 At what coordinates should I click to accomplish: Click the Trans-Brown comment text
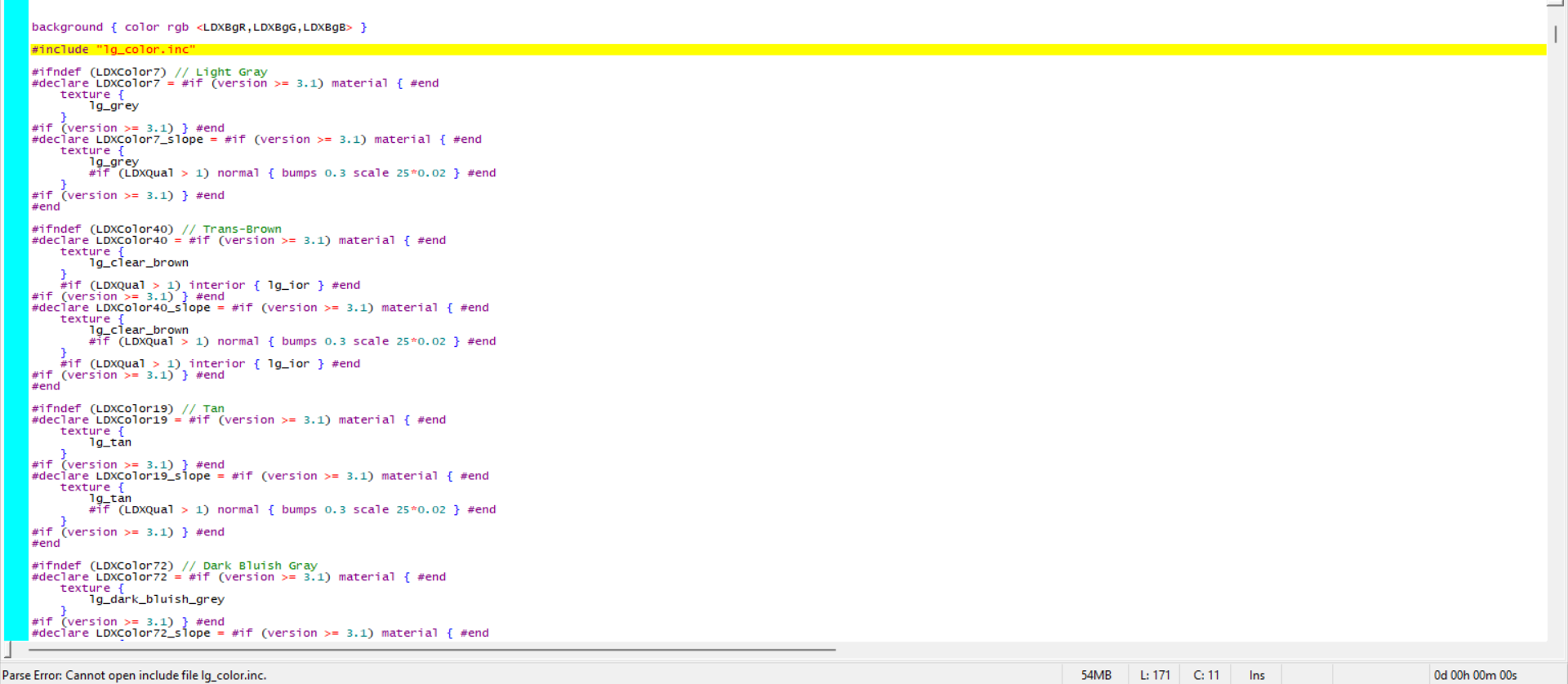click(242, 229)
